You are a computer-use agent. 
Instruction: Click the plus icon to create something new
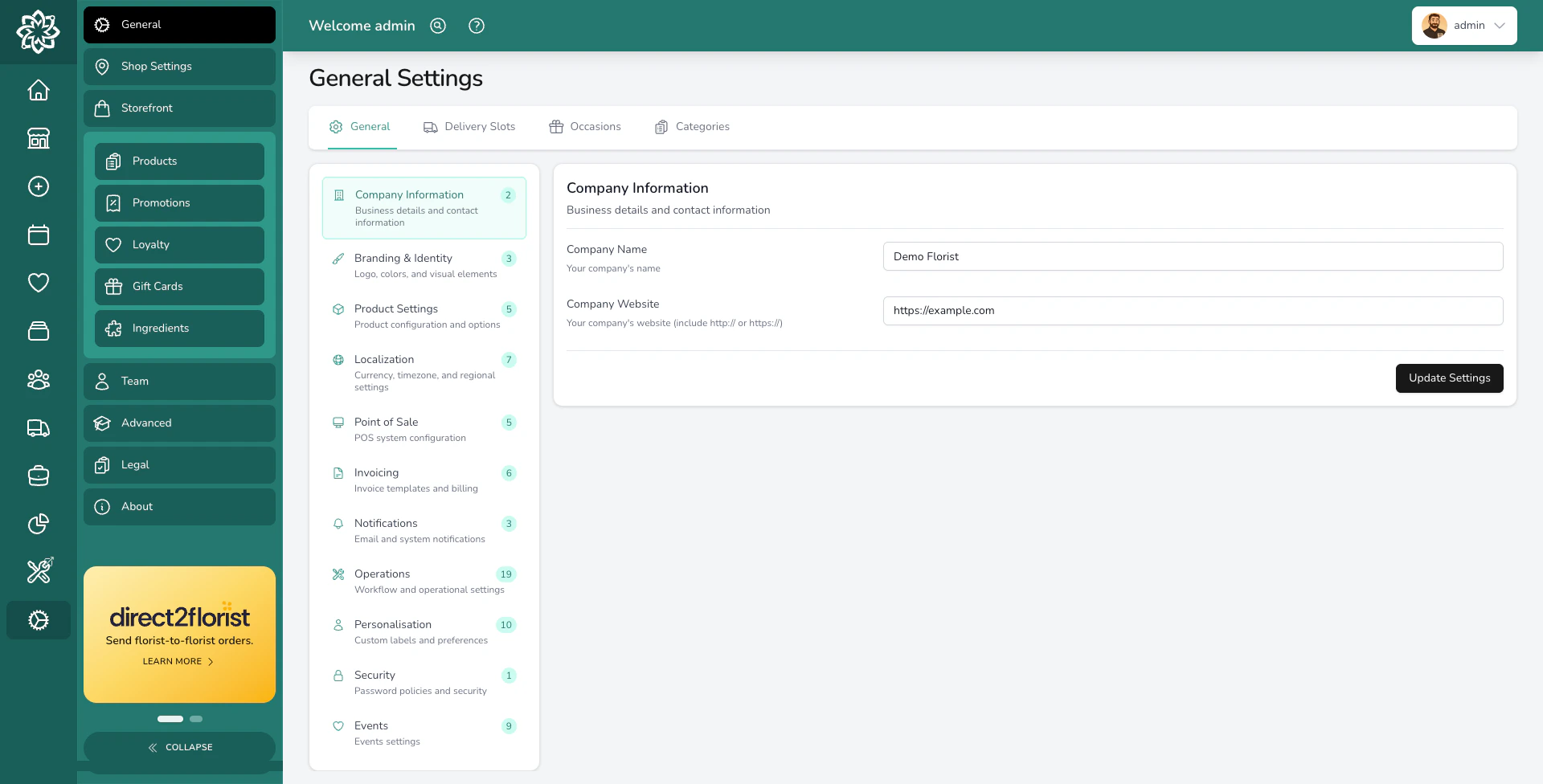point(38,186)
